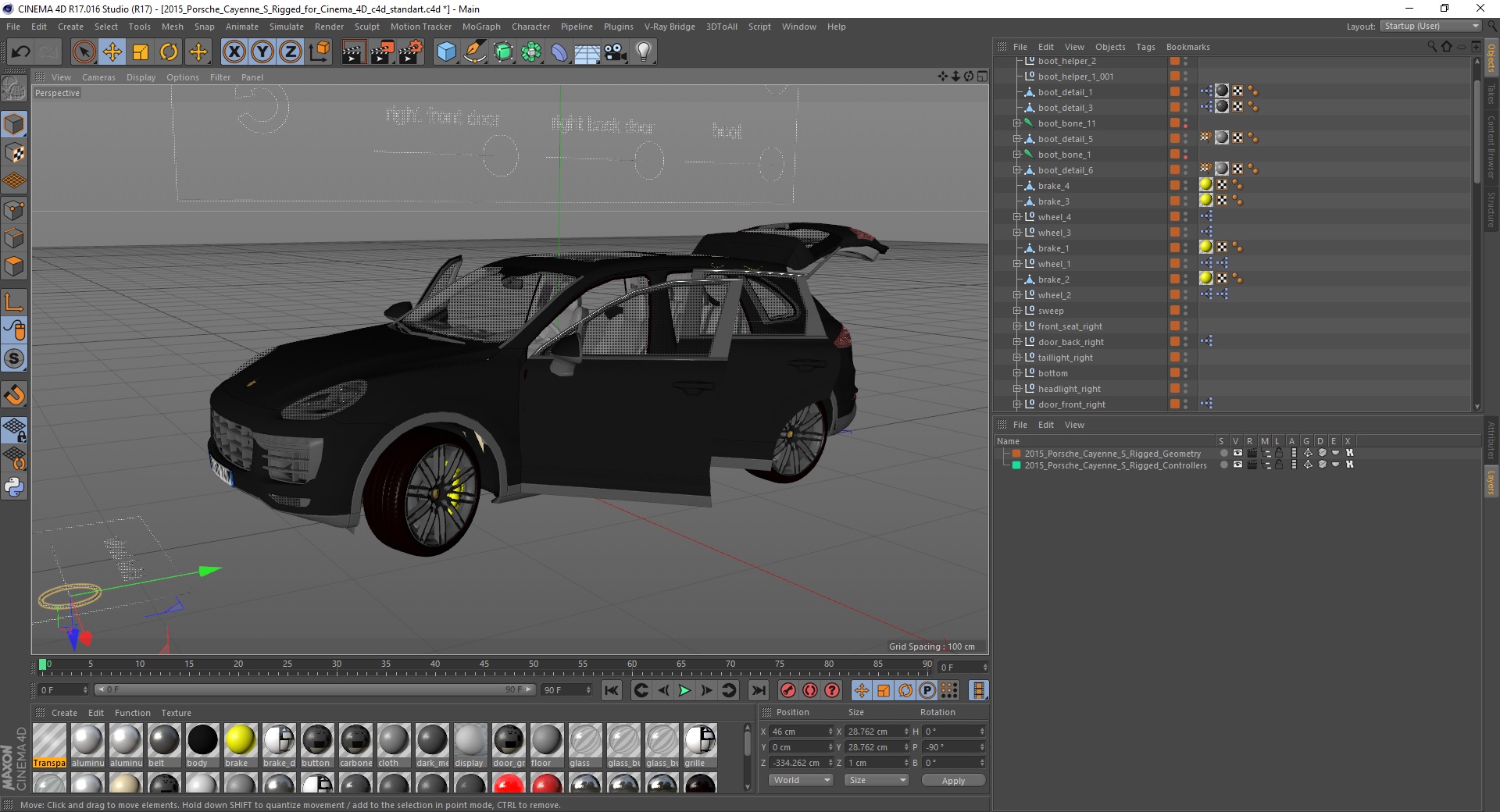The height and width of the screenshot is (812, 1500).
Task: Click the Python script icon in the left palette
Action: point(14,487)
